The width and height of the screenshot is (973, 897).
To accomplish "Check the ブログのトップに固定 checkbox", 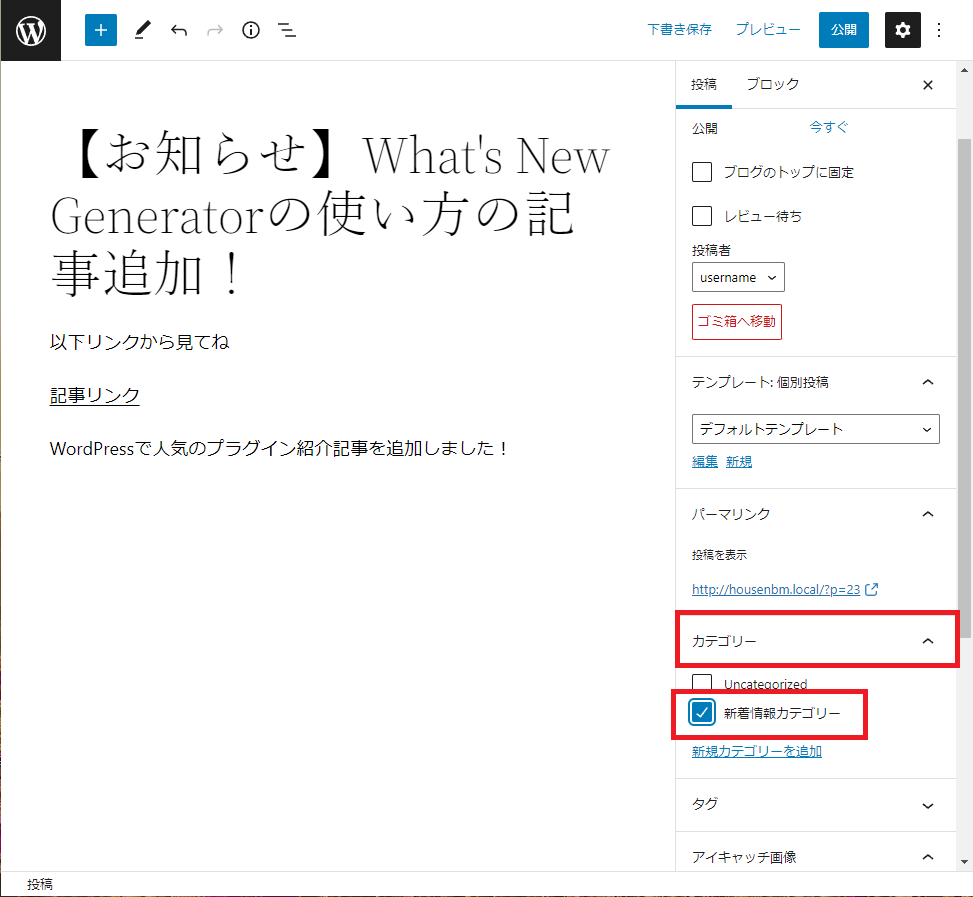I will point(702,172).
